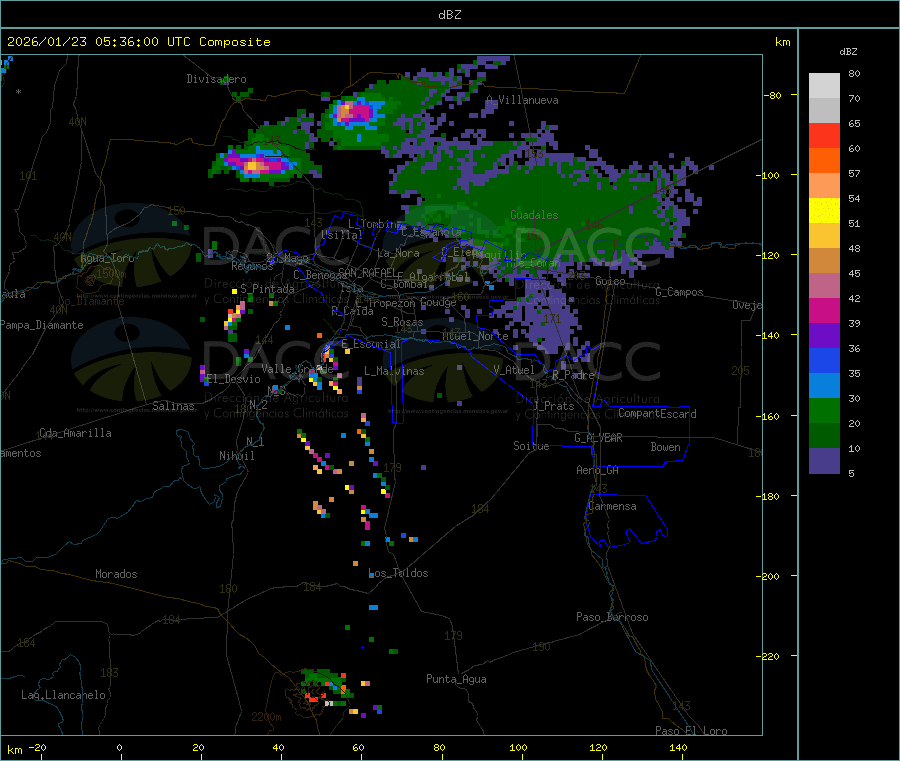900x761 pixels.
Task: Click the slate purple 5-10 dBZ swatch
Action: point(824,461)
